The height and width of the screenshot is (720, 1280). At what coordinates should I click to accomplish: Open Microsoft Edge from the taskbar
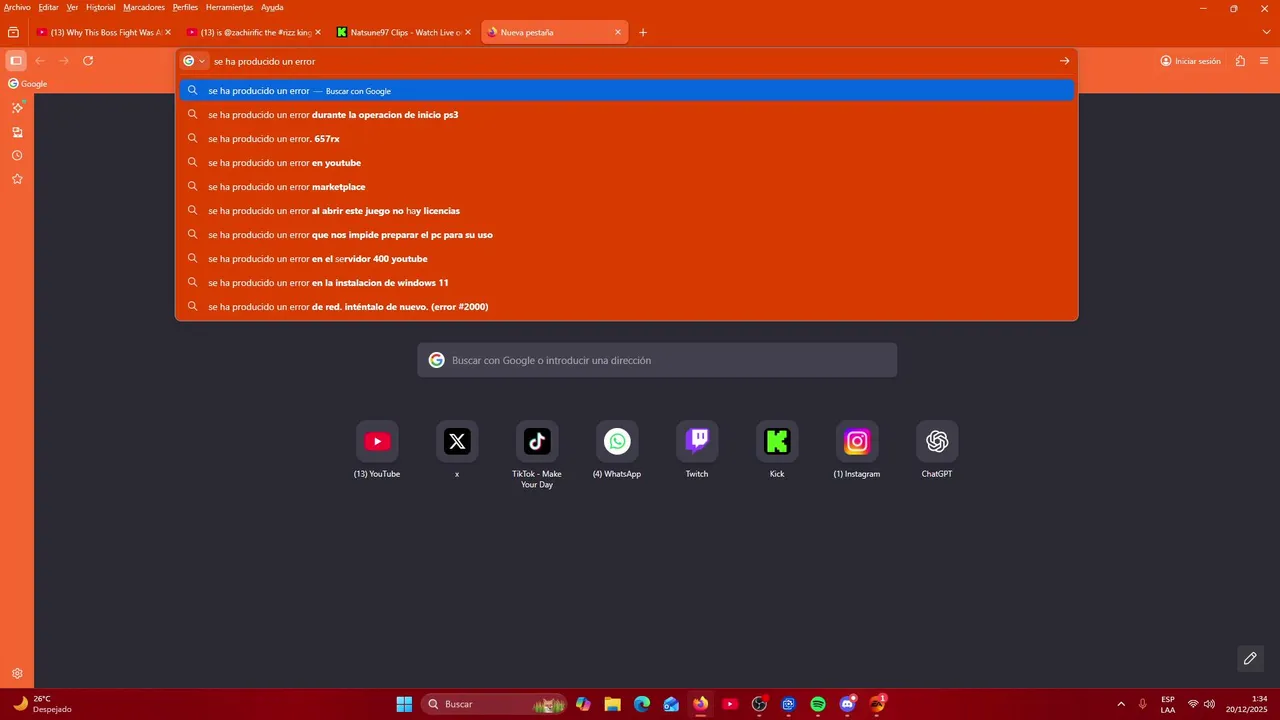(642, 704)
